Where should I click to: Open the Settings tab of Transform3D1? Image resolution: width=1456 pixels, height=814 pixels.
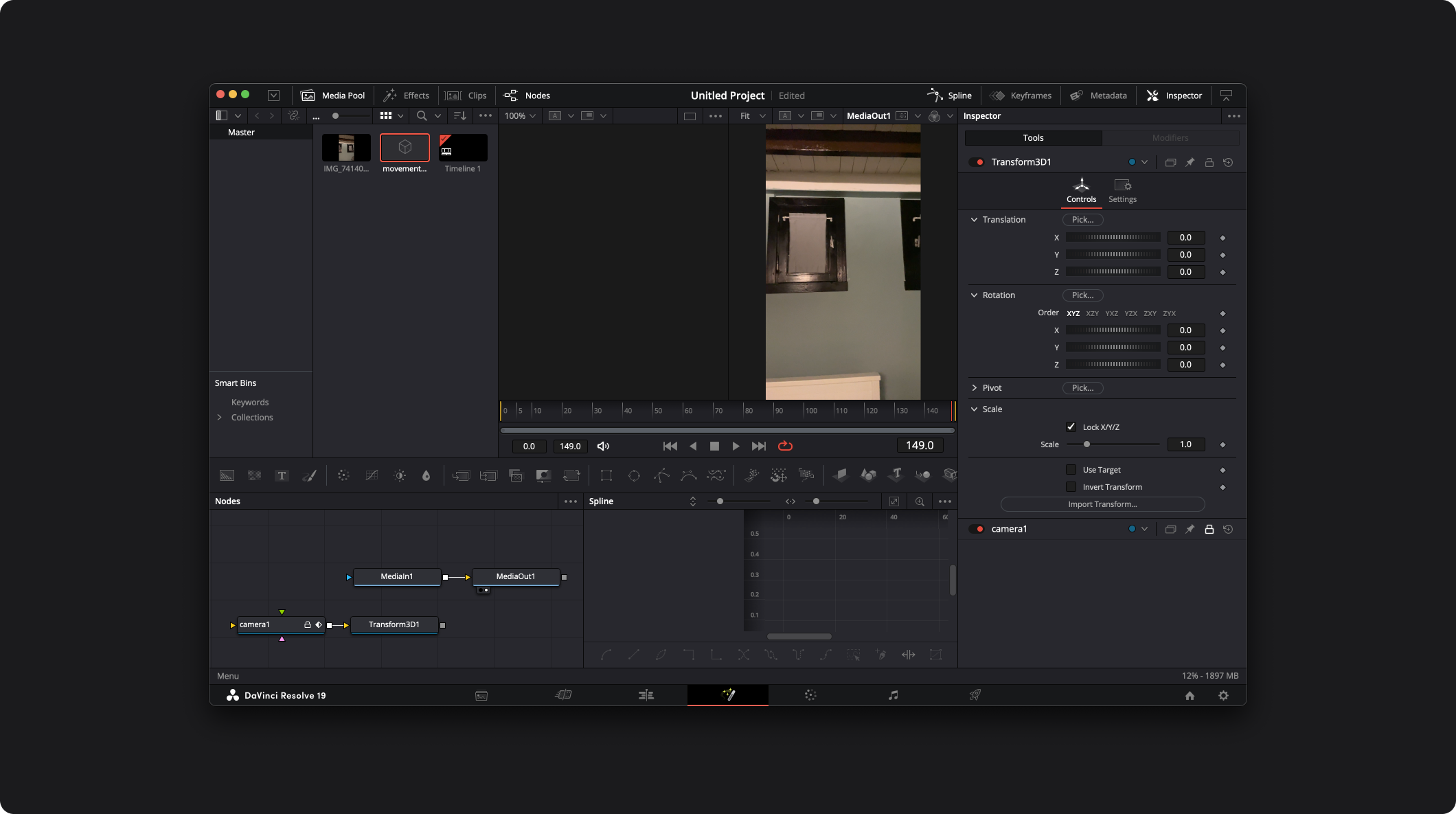click(1122, 190)
